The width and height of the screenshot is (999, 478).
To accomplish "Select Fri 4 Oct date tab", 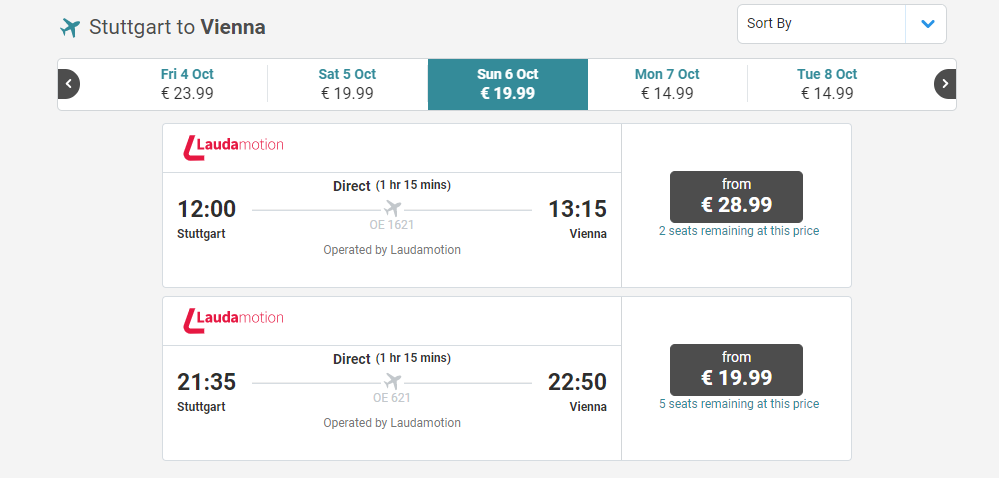I will [187, 84].
